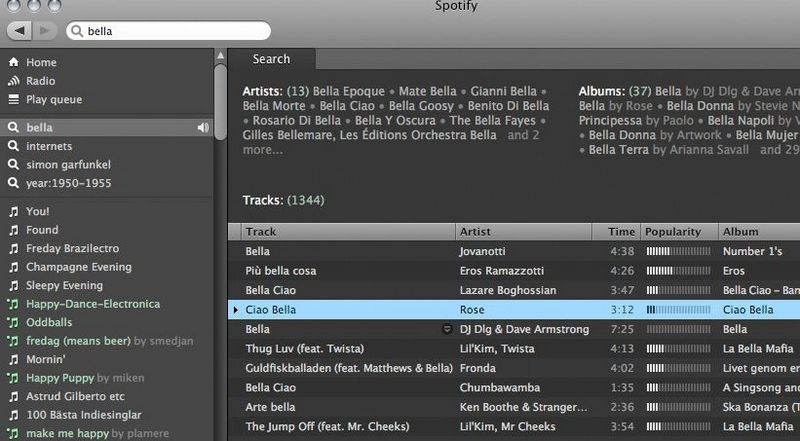Click the Home house icon in sidebar
This screenshot has width=800, height=441.
[x=14, y=62]
